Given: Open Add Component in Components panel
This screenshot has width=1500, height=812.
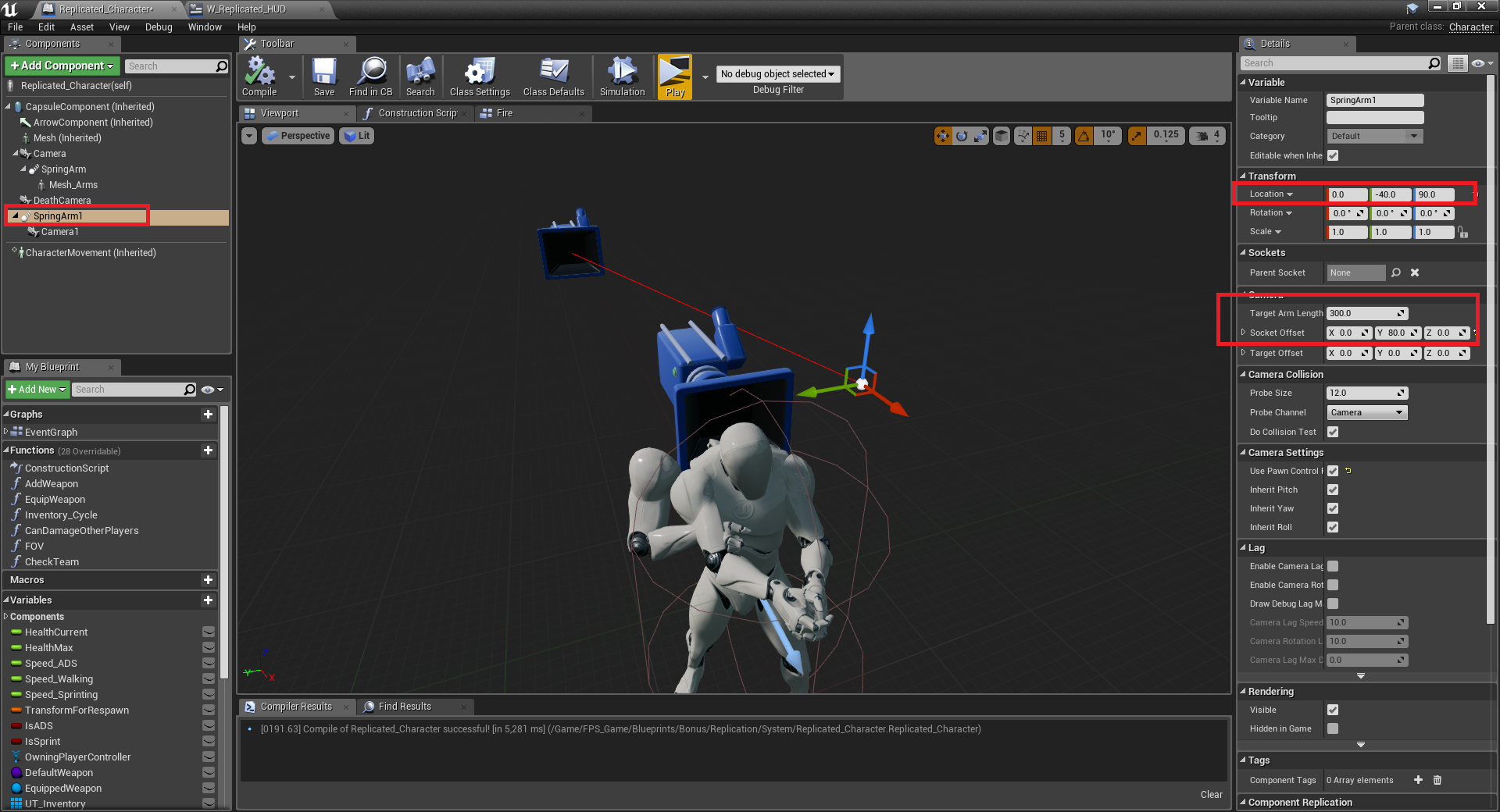Looking at the screenshot, I should click(61, 66).
